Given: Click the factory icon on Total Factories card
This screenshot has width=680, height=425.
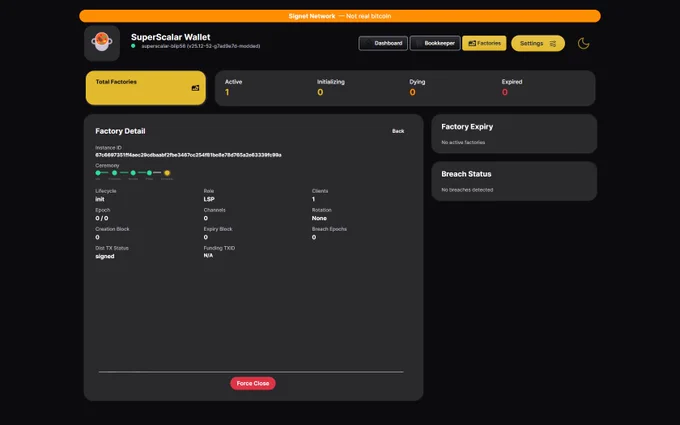Looking at the screenshot, I should [195, 88].
